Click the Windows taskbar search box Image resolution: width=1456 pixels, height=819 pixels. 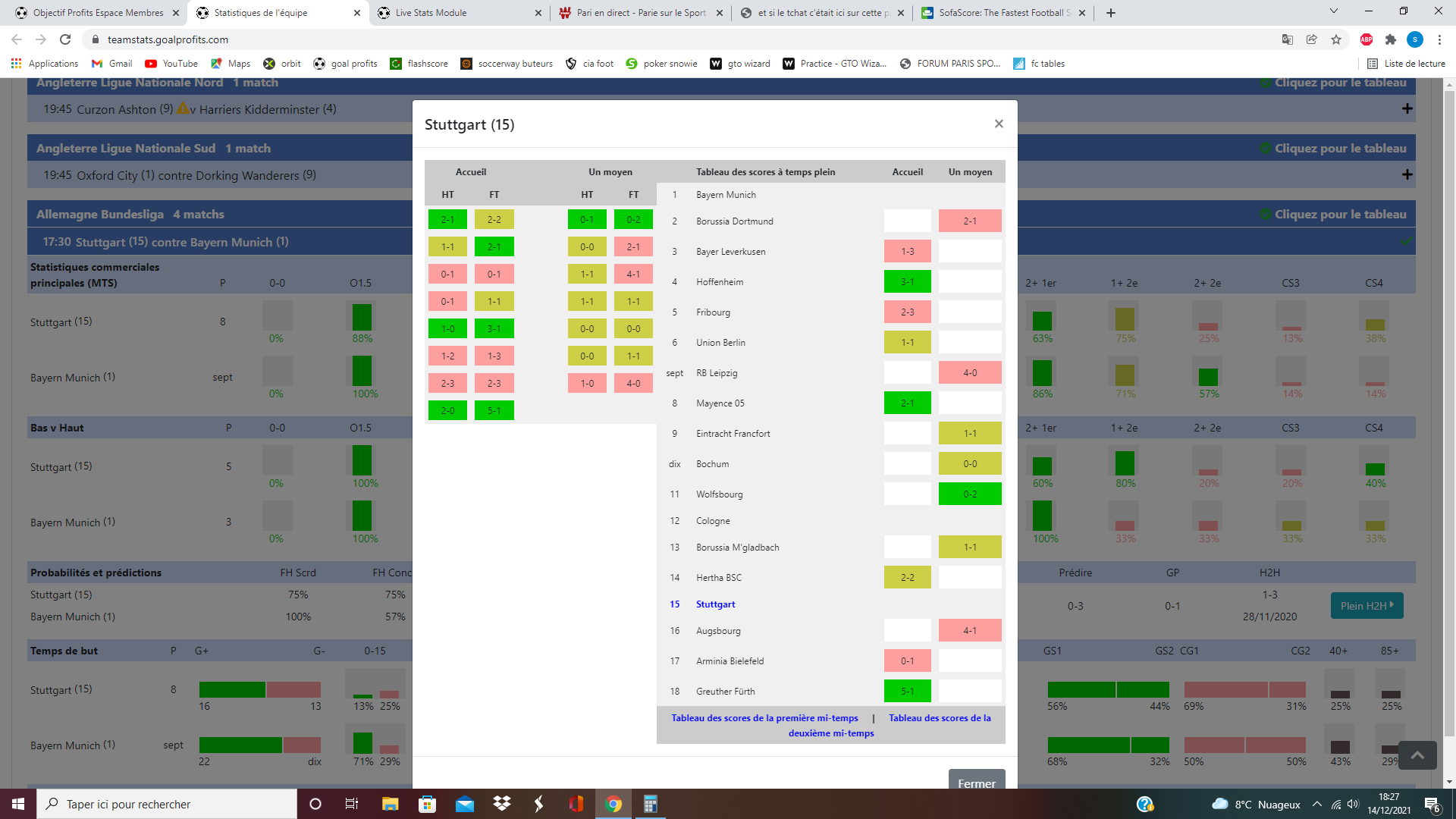click(167, 804)
